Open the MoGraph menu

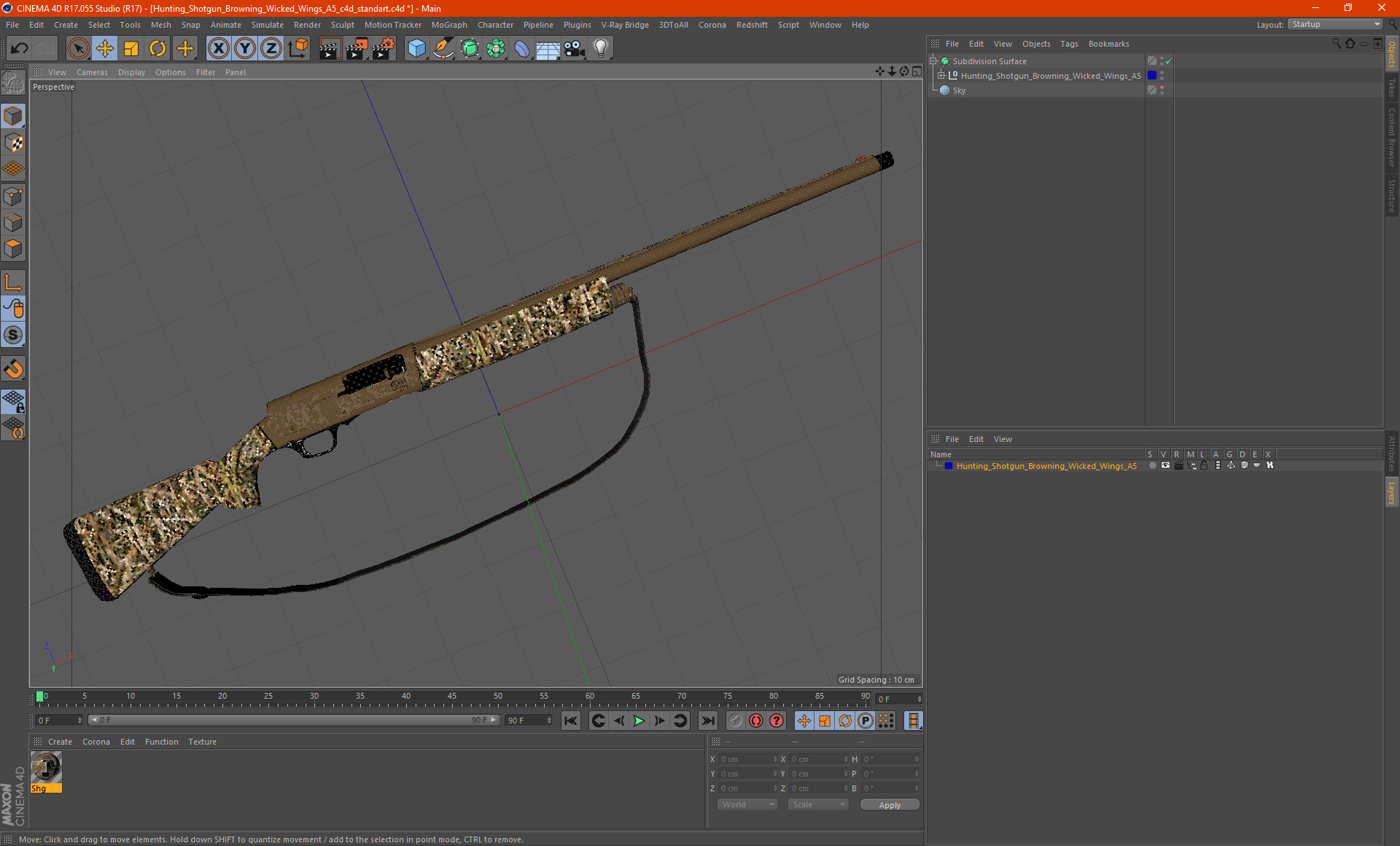pyautogui.click(x=449, y=25)
